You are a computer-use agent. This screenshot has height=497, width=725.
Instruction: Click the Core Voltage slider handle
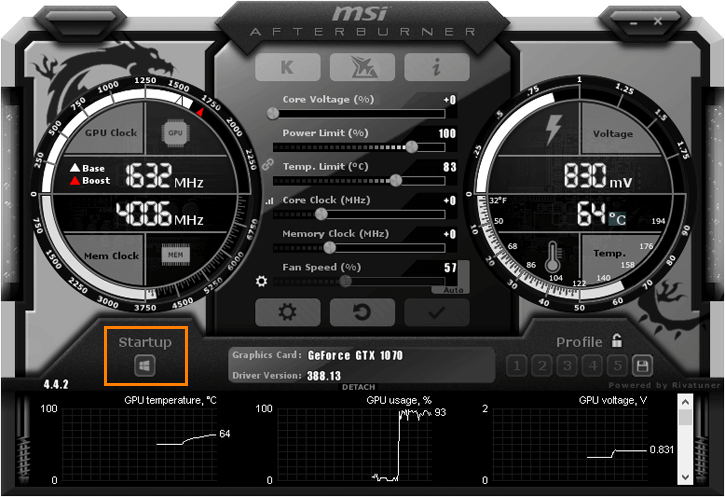click(x=273, y=113)
